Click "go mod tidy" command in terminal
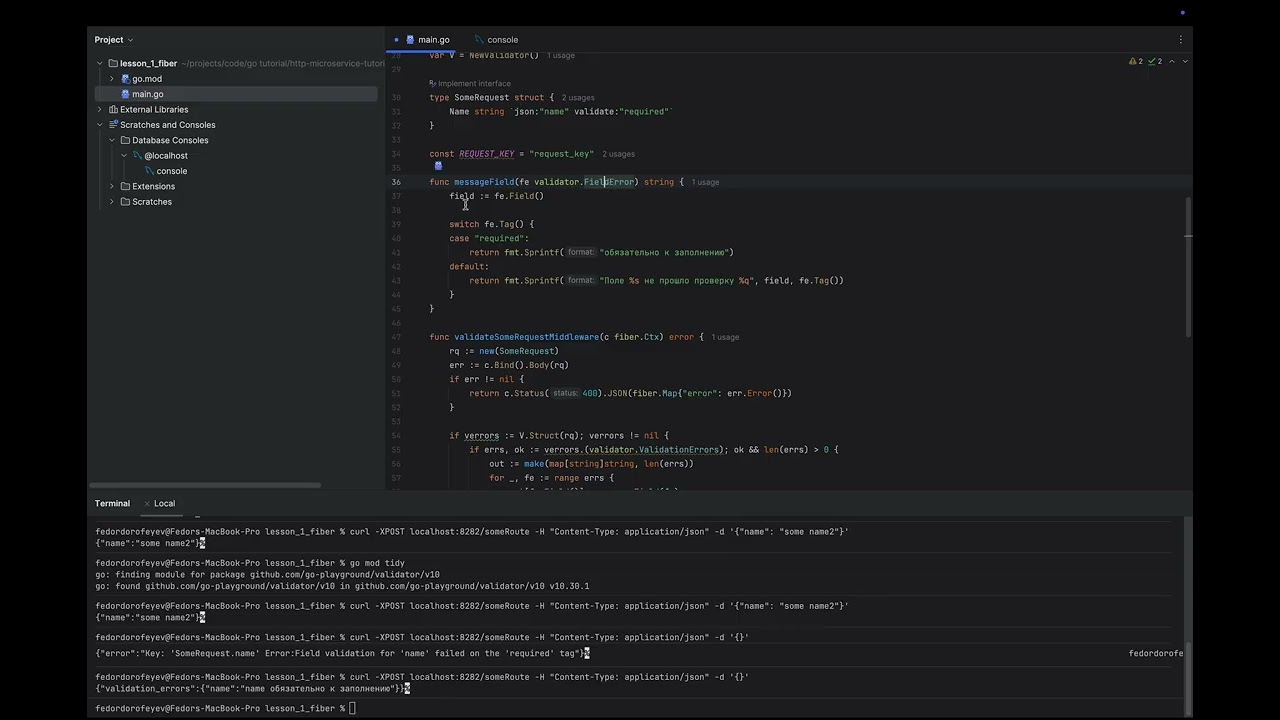 [377, 564]
